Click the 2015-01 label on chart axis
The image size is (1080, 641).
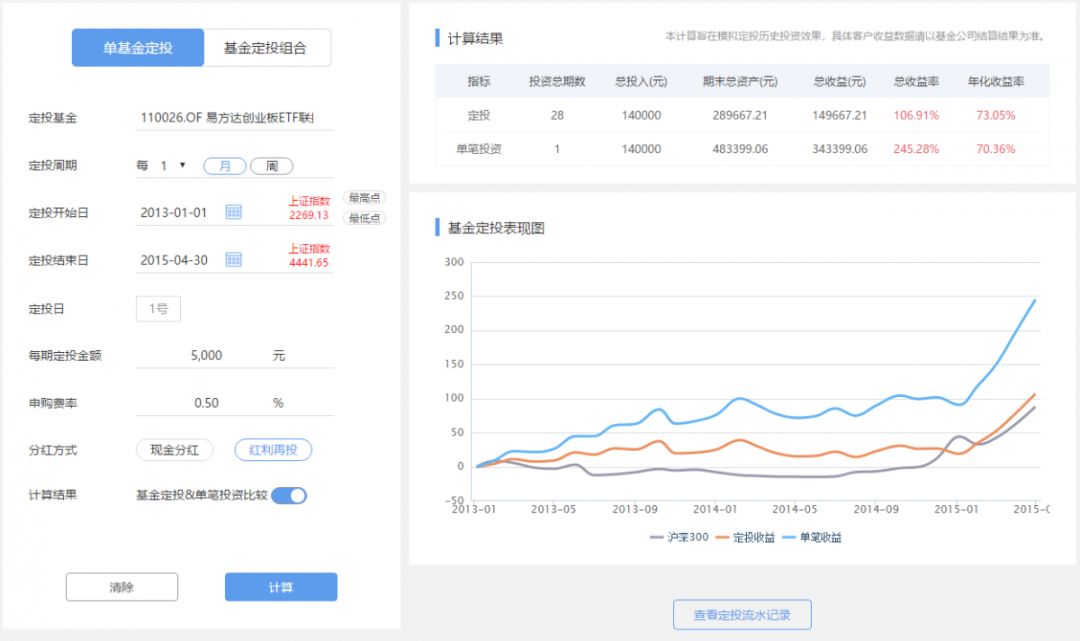[x=956, y=509]
